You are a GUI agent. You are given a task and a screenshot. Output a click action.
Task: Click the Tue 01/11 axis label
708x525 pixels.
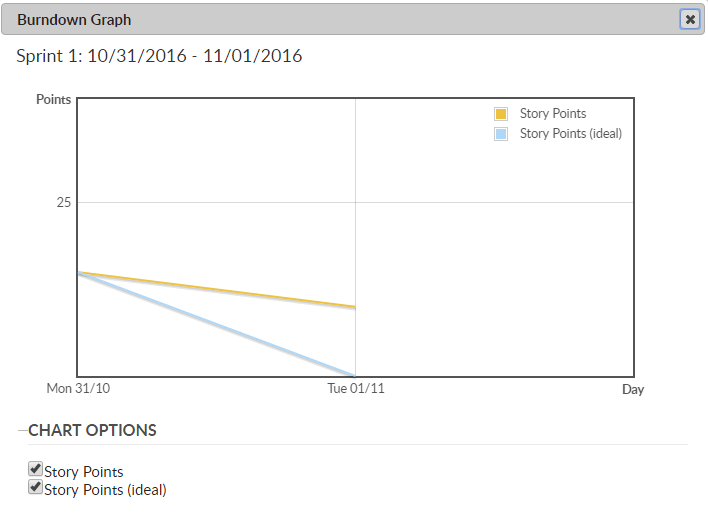pos(356,388)
